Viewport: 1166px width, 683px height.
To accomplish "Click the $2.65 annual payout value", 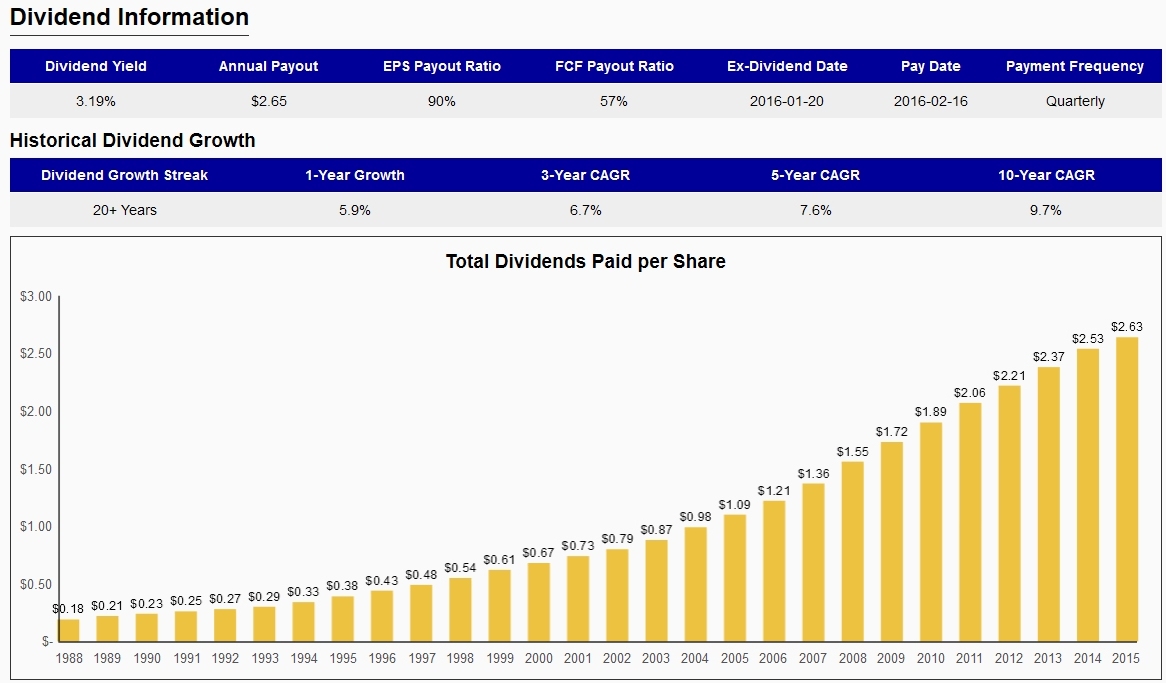I will pyautogui.click(x=268, y=101).
